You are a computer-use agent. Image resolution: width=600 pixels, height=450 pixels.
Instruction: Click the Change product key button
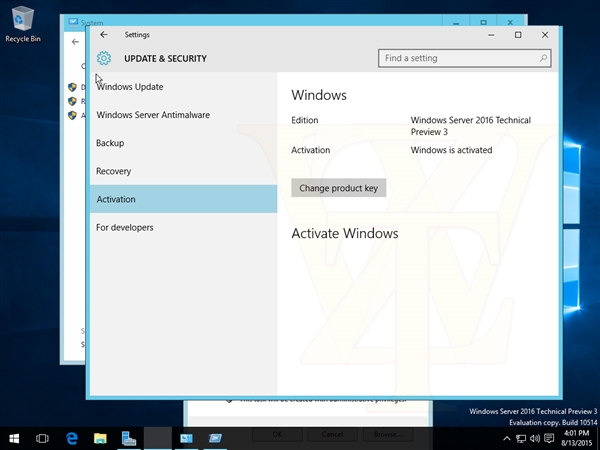click(x=339, y=188)
